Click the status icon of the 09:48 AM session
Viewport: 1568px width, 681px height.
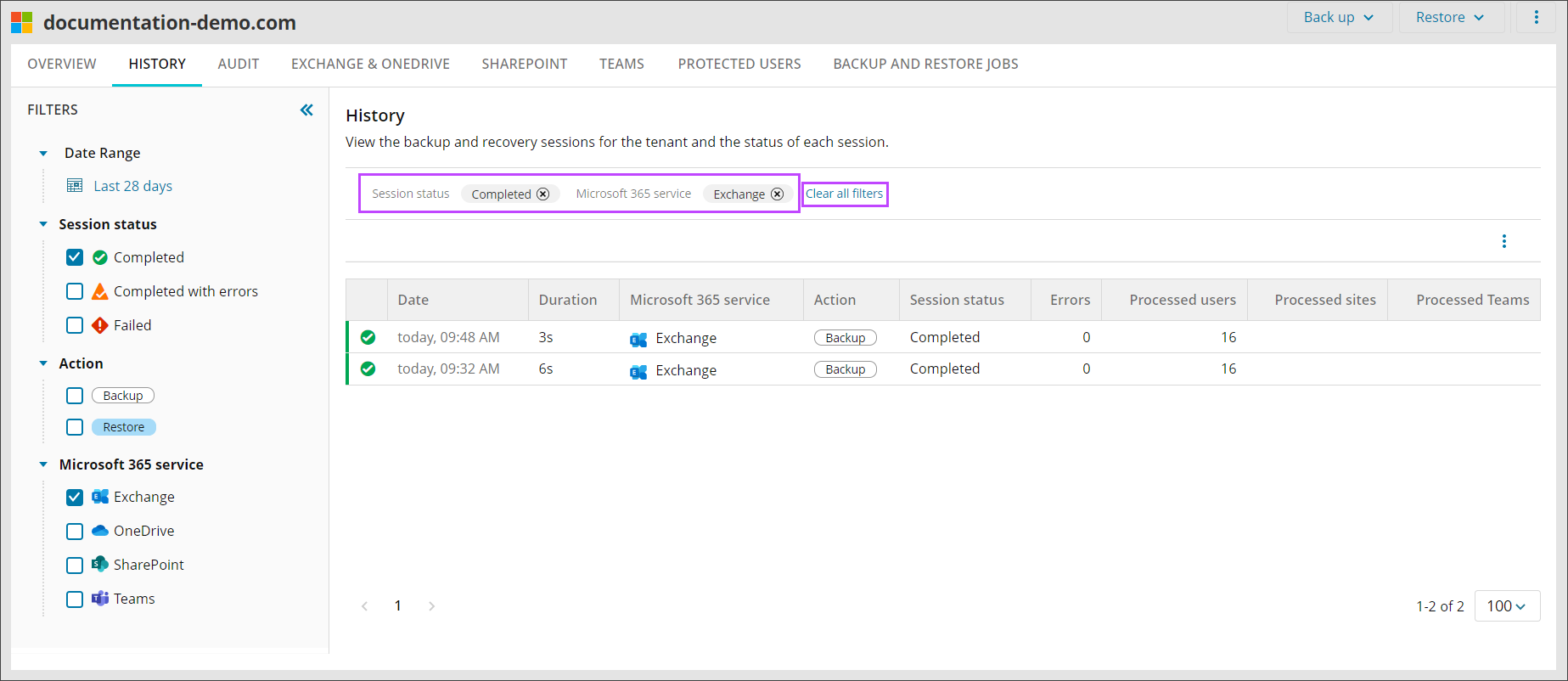click(368, 337)
